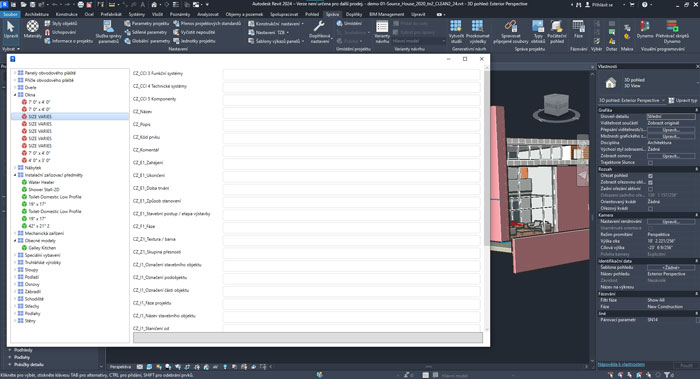Click the CZ_Komentář input field
The width and height of the screenshot is (700, 379).
click(x=351, y=150)
